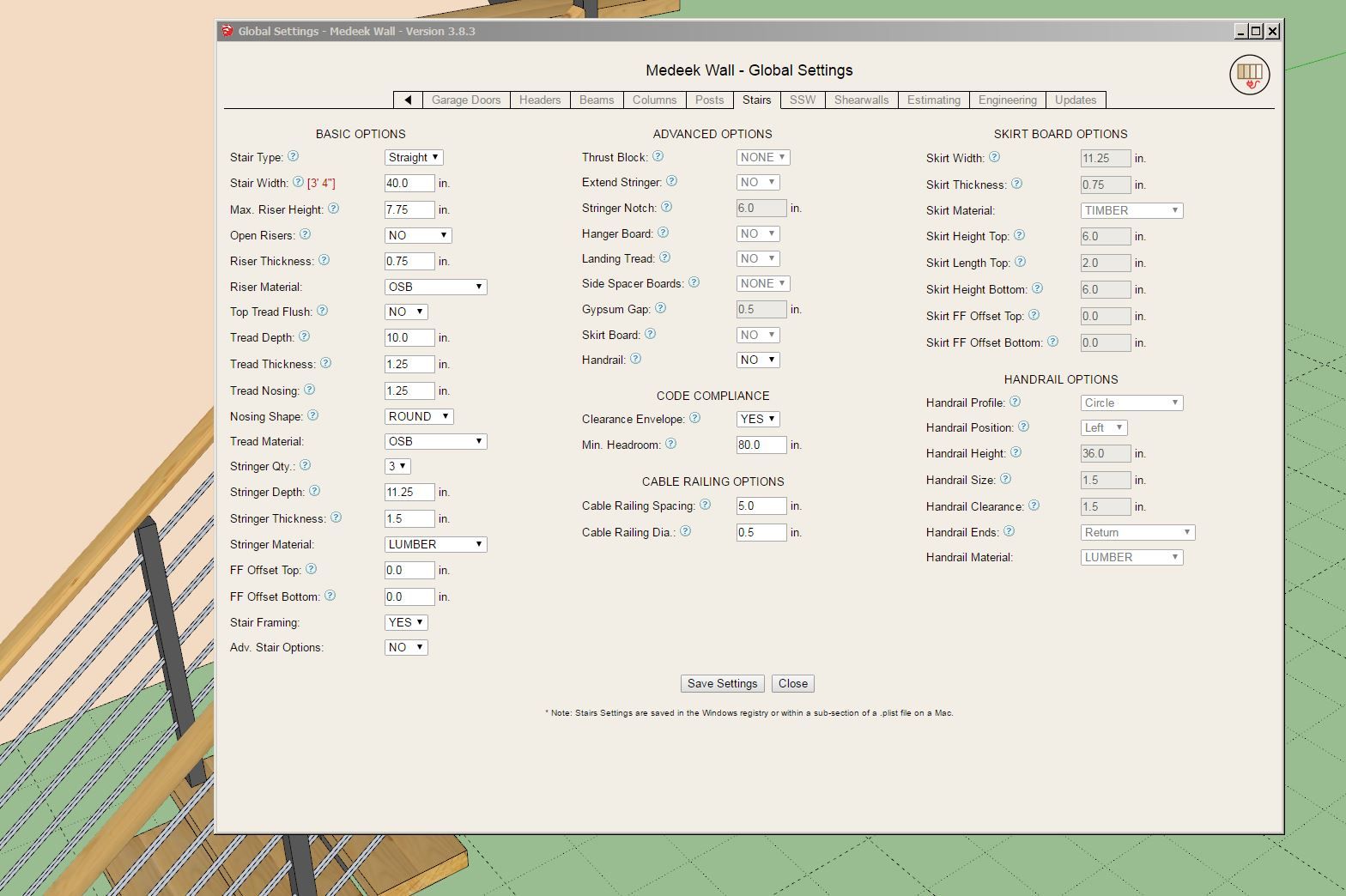Image resolution: width=1346 pixels, height=896 pixels.
Task: Click the left arrow tab scroller
Action: 408,100
